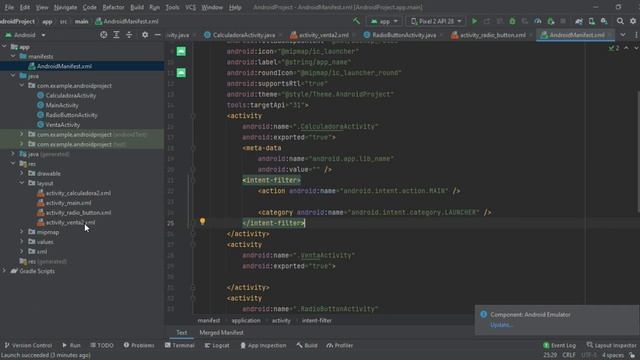Expand the drawable folder
The height and width of the screenshot is (360, 640).
coord(22,173)
